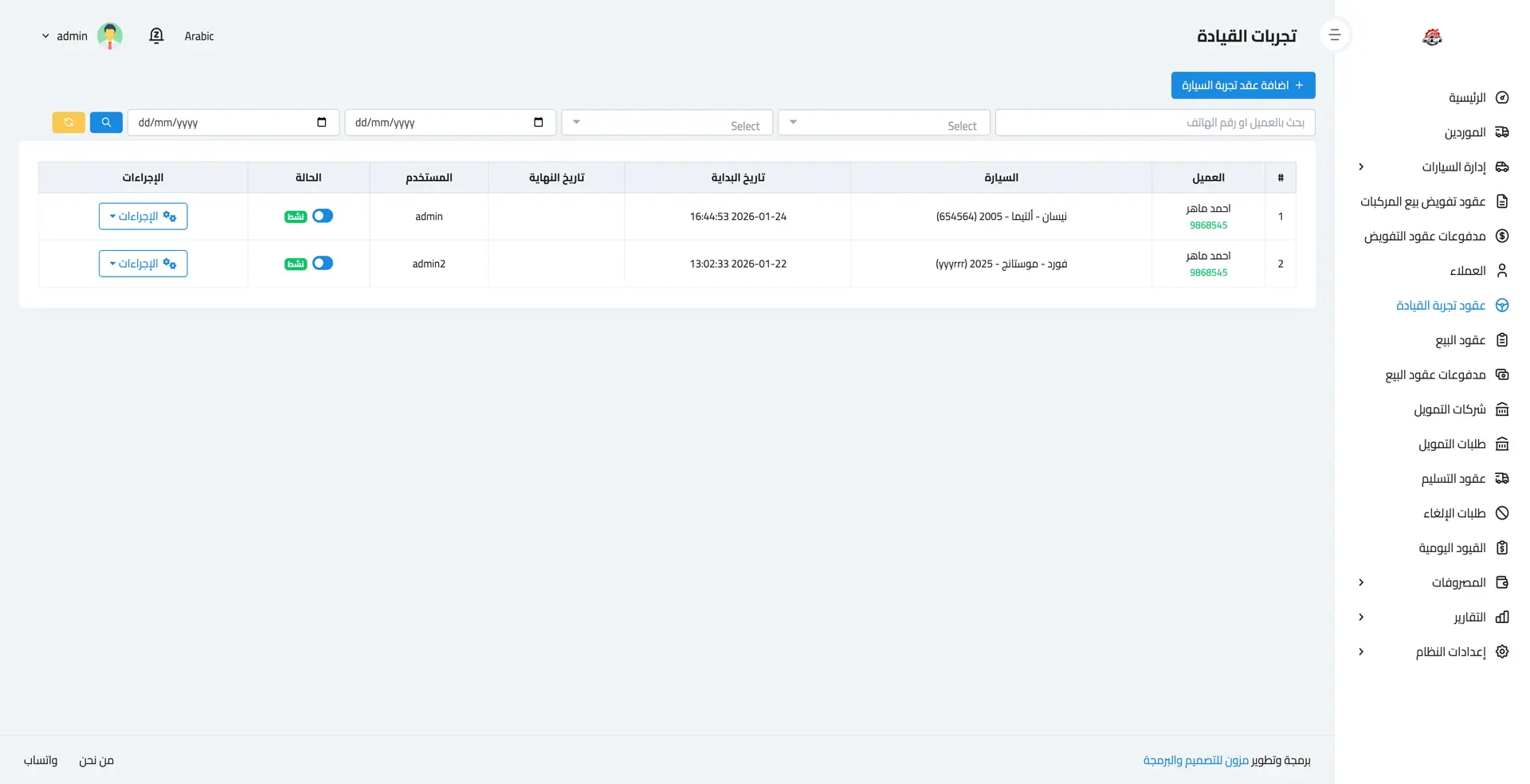Open الإجراءات dropdown for row 1
Image resolution: width=1530 pixels, height=784 pixels.
[x=143, y=217]
